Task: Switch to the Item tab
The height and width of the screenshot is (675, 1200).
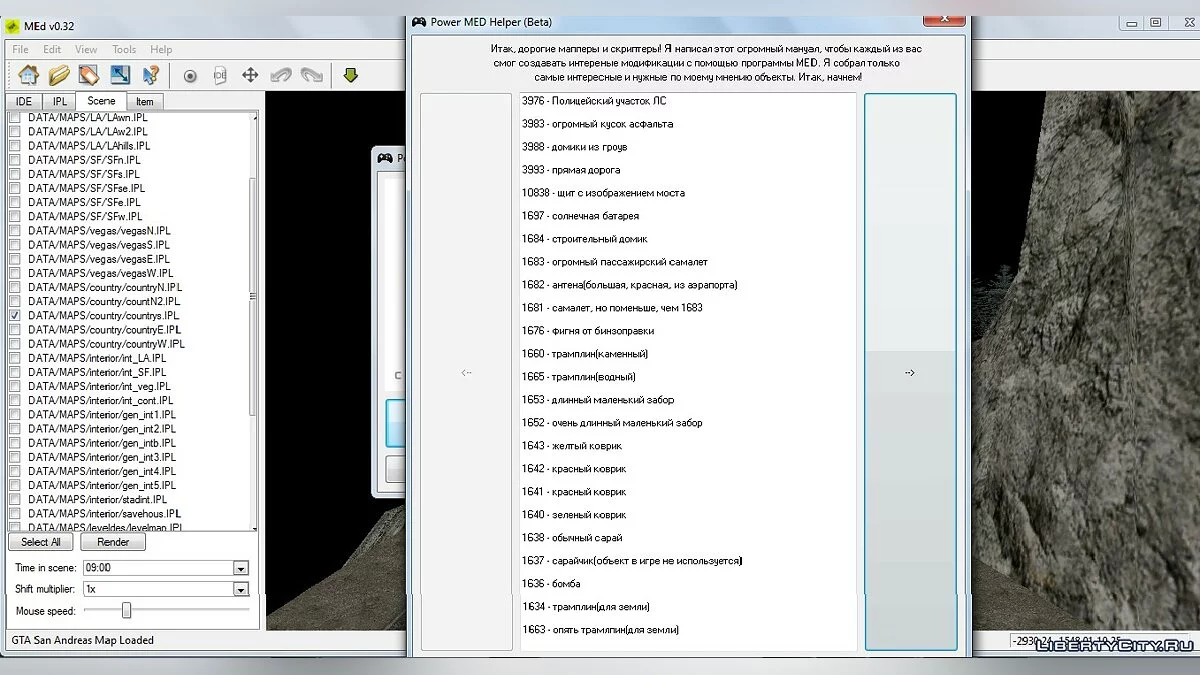Action: [x=145, y=101]
